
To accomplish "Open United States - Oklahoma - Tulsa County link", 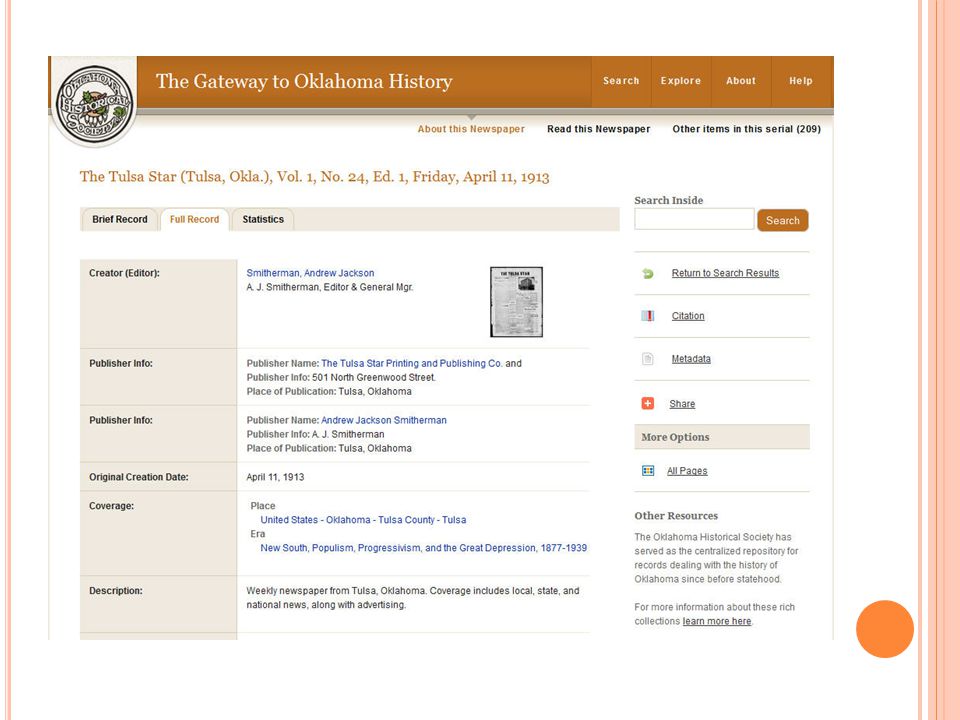I will tap(363, 520).
